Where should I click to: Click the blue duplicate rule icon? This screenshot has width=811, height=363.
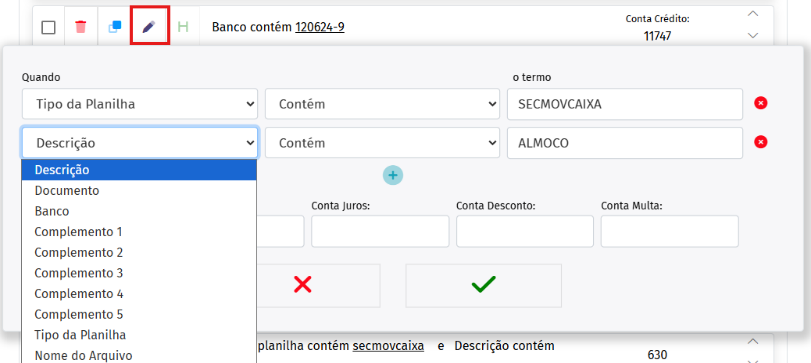(x=115, y=27)
